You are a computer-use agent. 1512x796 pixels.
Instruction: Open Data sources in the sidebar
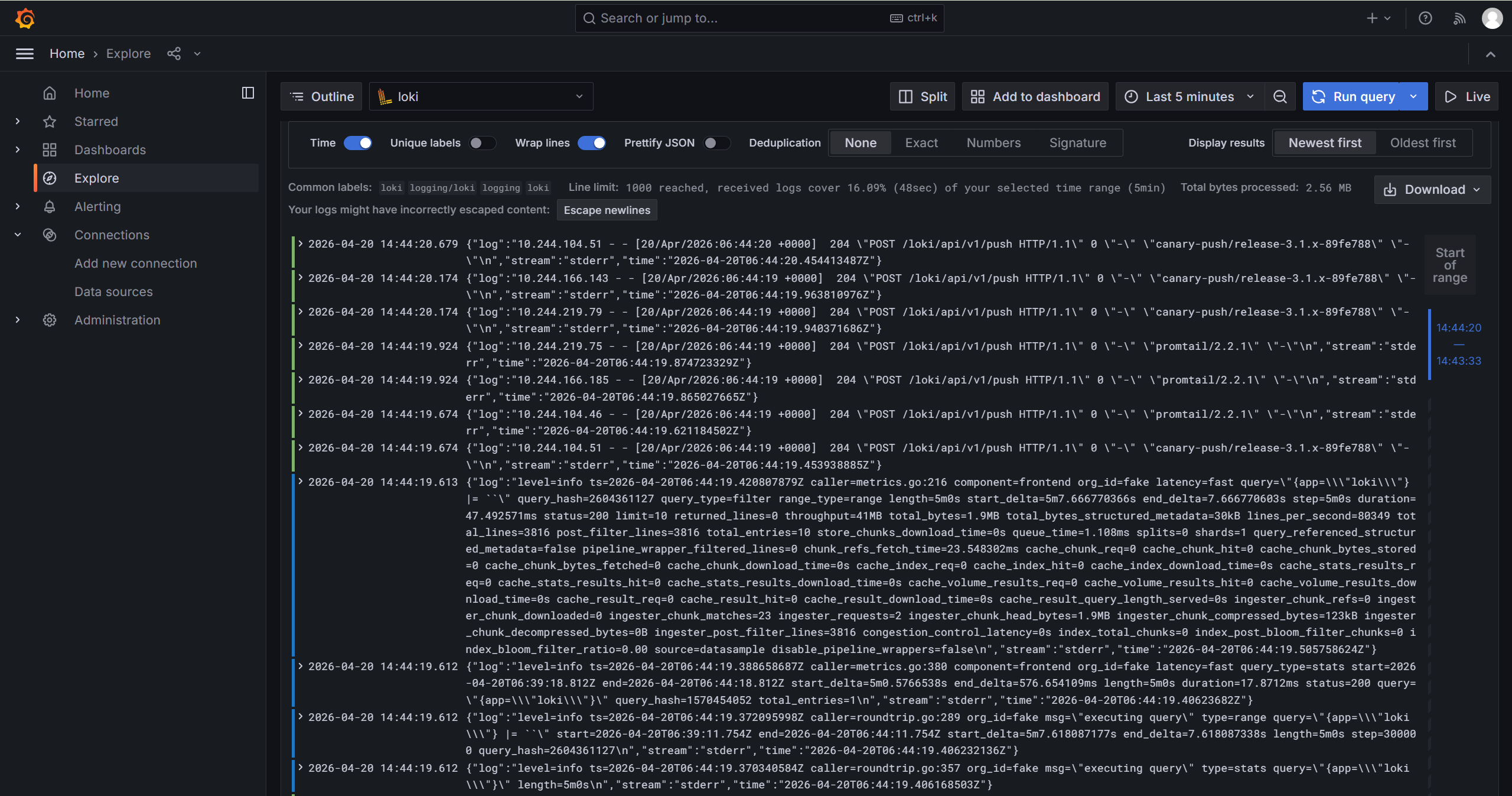pos(113,291)
